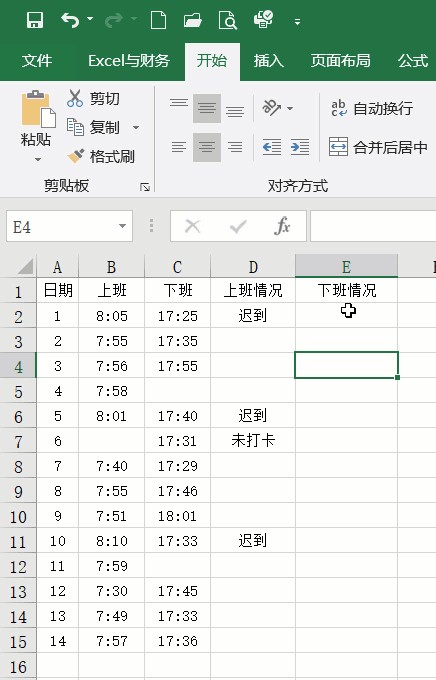Expand the Name Box dropdown arrow

click(x=122, y=226)
